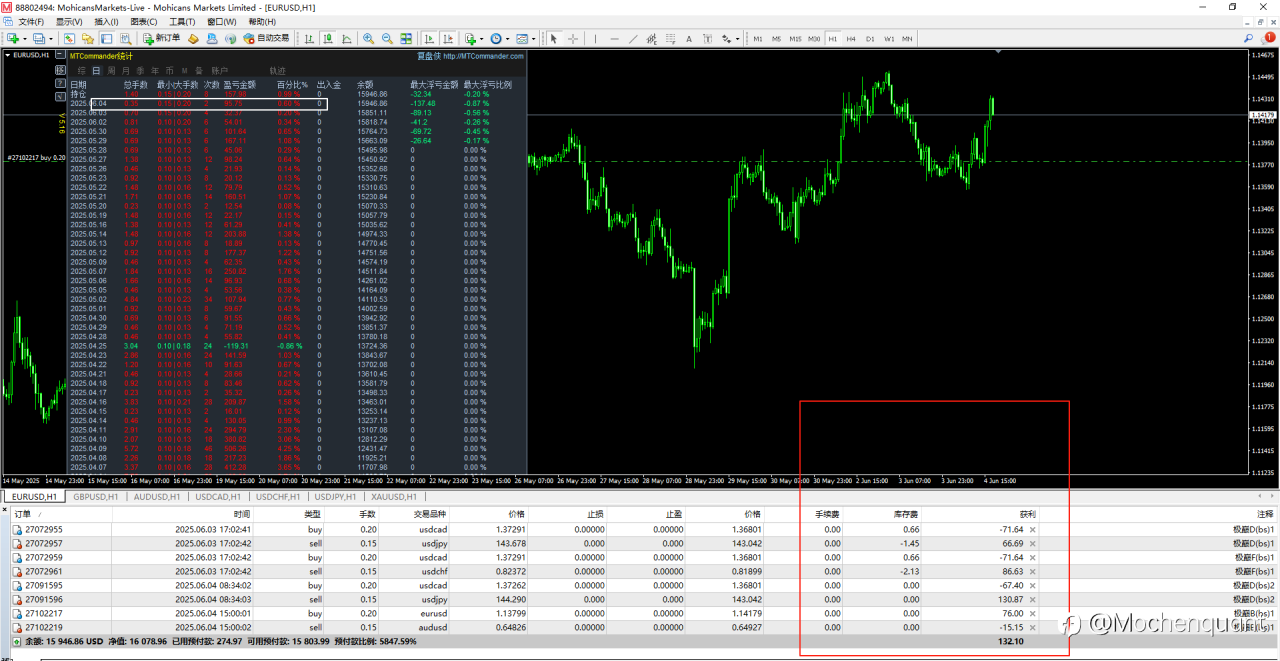1280x661 pixels.
Task: Switch chart to candlestick mode icon
Action: click(327, 38)
